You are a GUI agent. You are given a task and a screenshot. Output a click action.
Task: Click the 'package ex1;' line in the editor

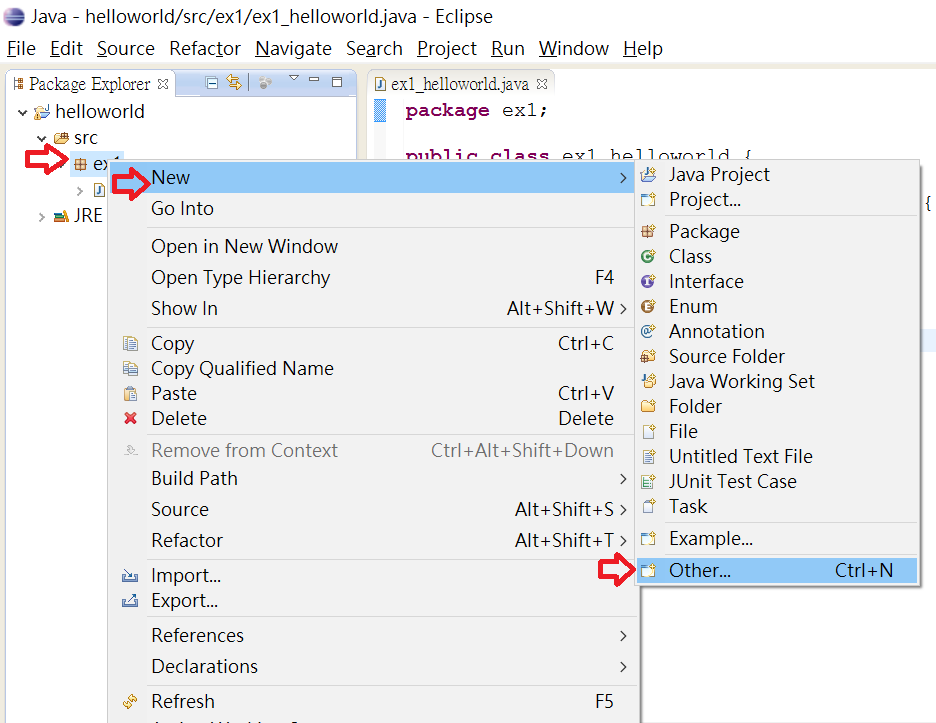pos(476,111)
